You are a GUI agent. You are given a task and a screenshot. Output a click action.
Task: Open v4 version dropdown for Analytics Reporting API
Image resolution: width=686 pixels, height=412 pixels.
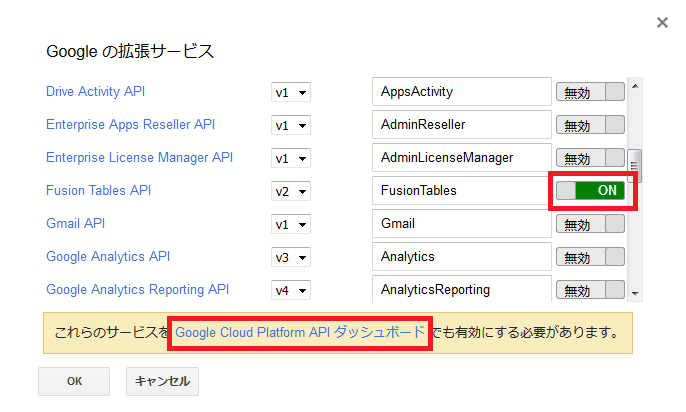(290, 290)
